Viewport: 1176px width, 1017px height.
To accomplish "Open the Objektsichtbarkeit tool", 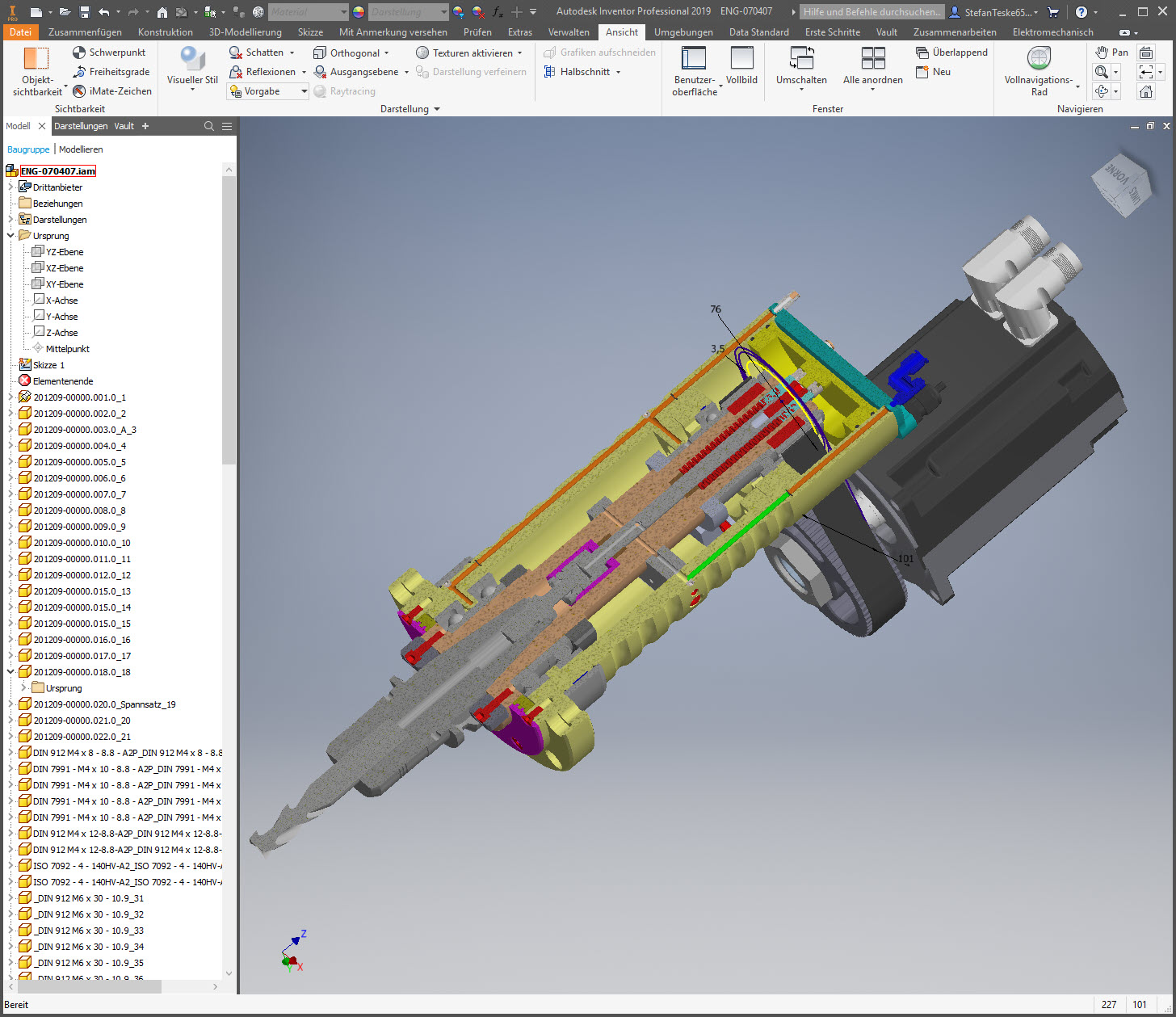I will pyautogui.click(x=36, y=71).
